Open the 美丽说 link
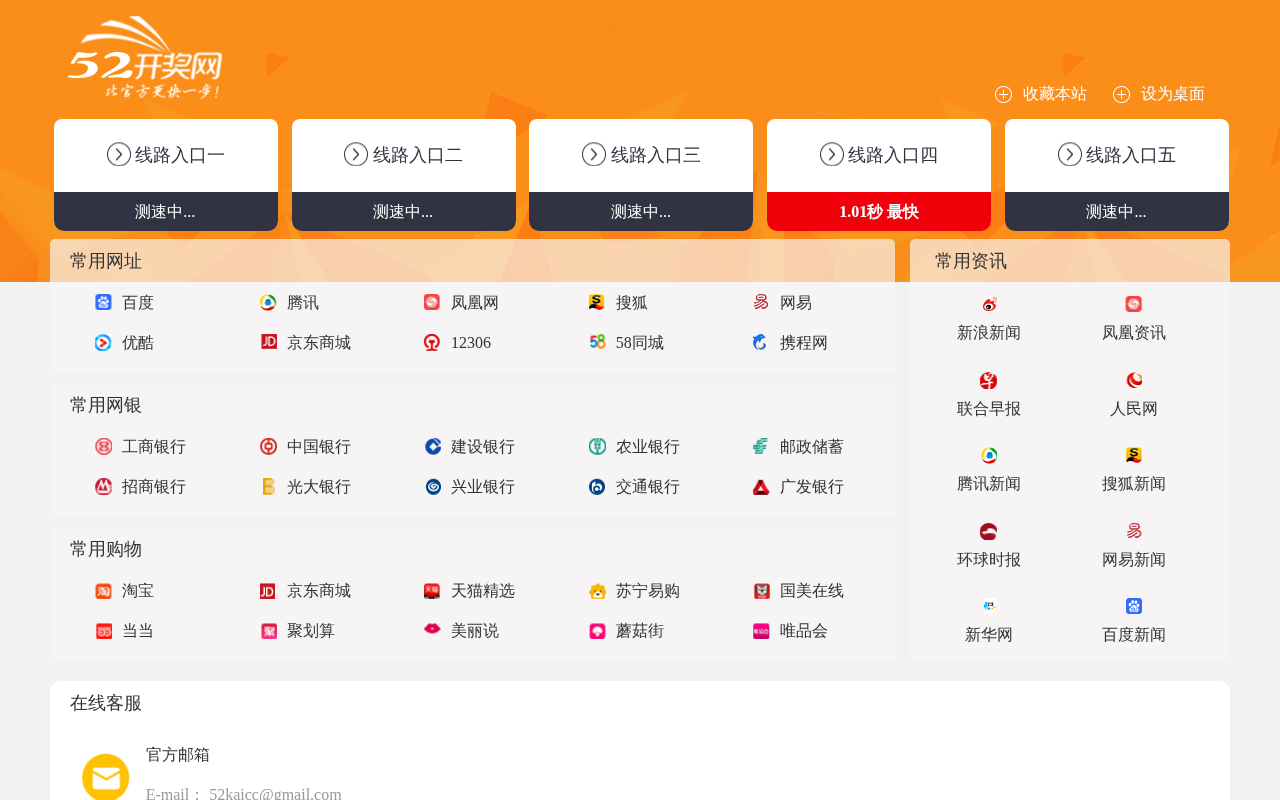1280x800 pixels. (x=475, y=631)
